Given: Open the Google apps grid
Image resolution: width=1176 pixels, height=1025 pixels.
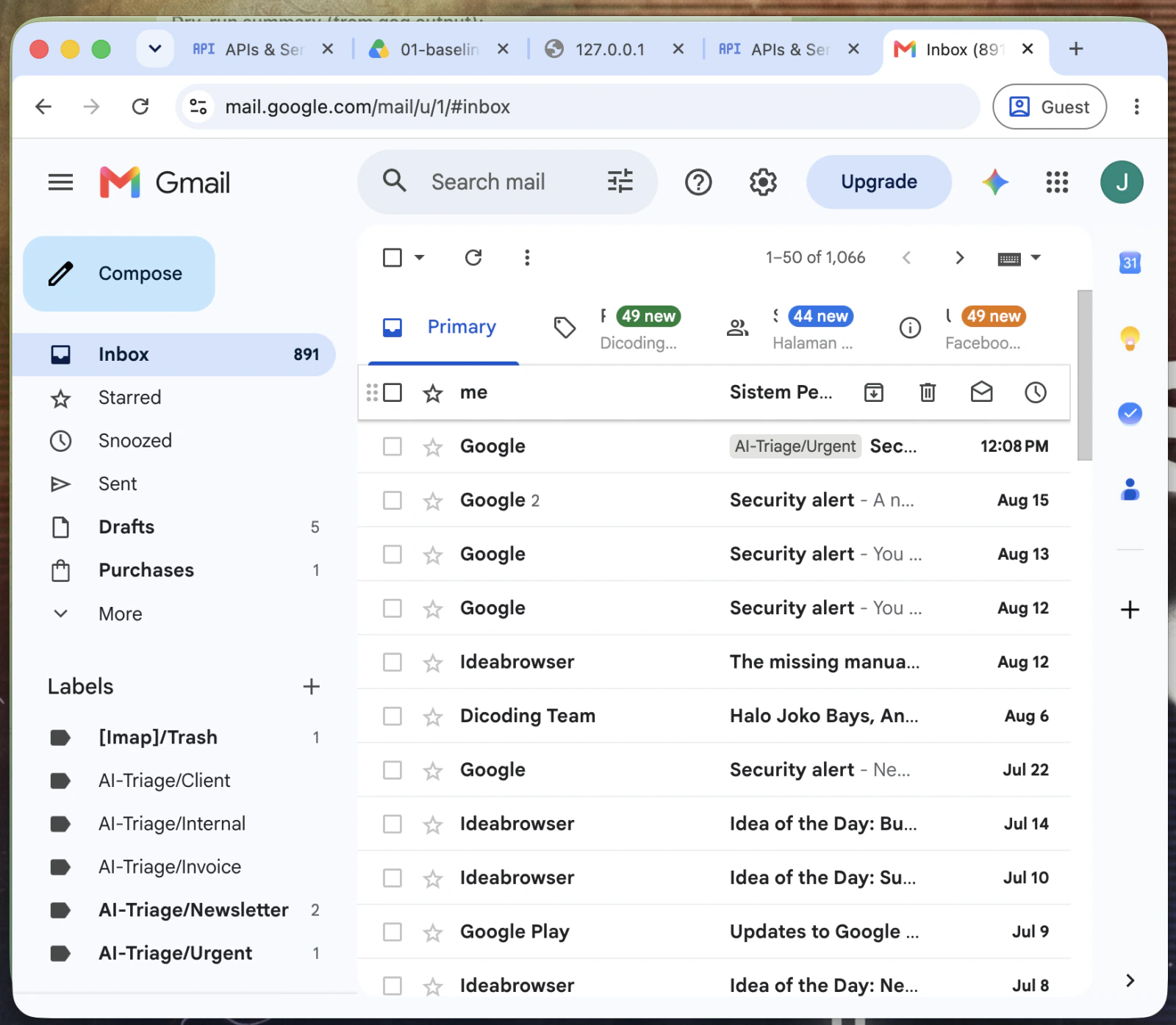Looking at the screenshot, I should 1057,181.
